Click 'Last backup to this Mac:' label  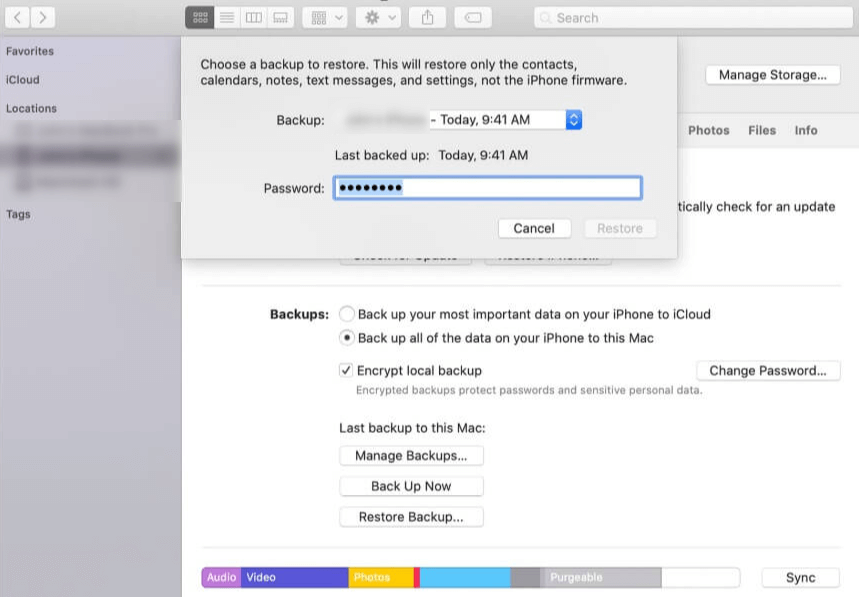tap(412, 428)
